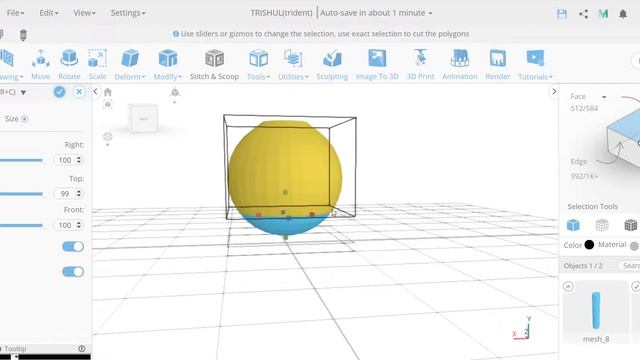This screenshot has height=360, width=640.
Task: Click the perspective view icon
Action: (175, 93)
